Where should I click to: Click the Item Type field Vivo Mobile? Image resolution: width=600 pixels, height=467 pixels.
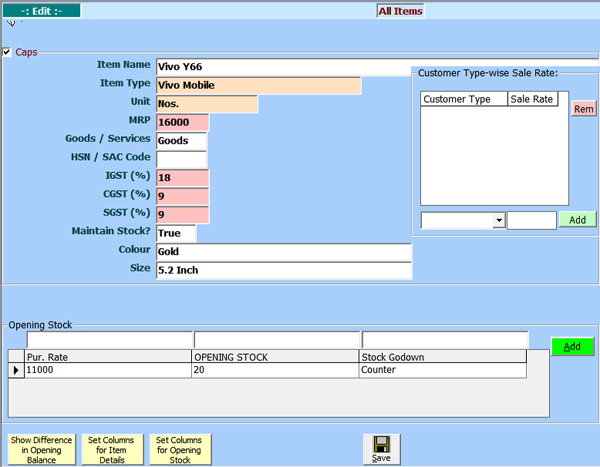click(259, 85)
